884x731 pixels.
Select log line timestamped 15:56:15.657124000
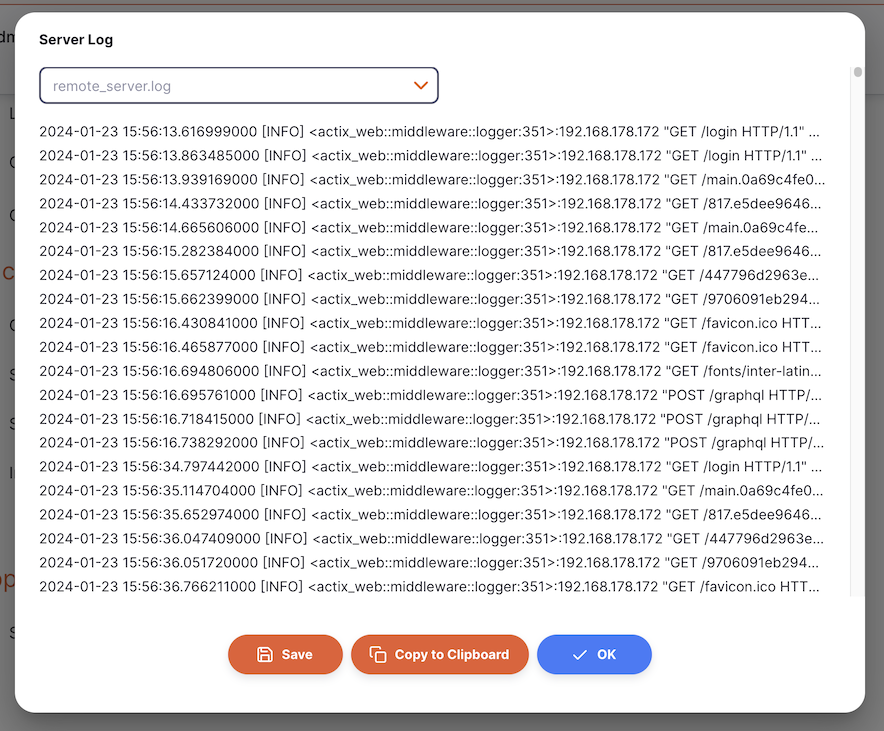tap(429, 275)
